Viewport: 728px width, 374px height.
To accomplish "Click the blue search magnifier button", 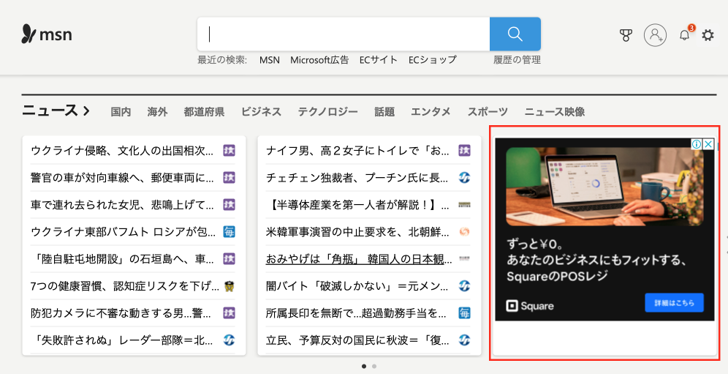I will tap(515, 34).
